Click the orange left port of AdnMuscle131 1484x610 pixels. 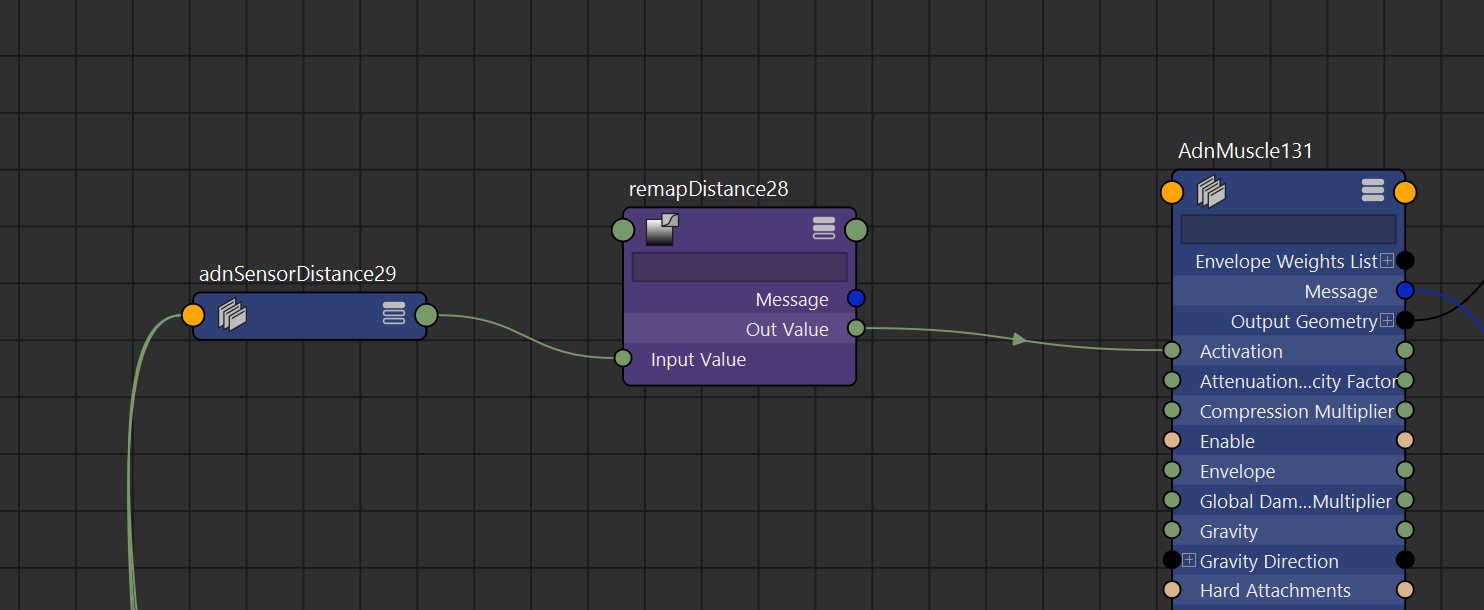1172,192
